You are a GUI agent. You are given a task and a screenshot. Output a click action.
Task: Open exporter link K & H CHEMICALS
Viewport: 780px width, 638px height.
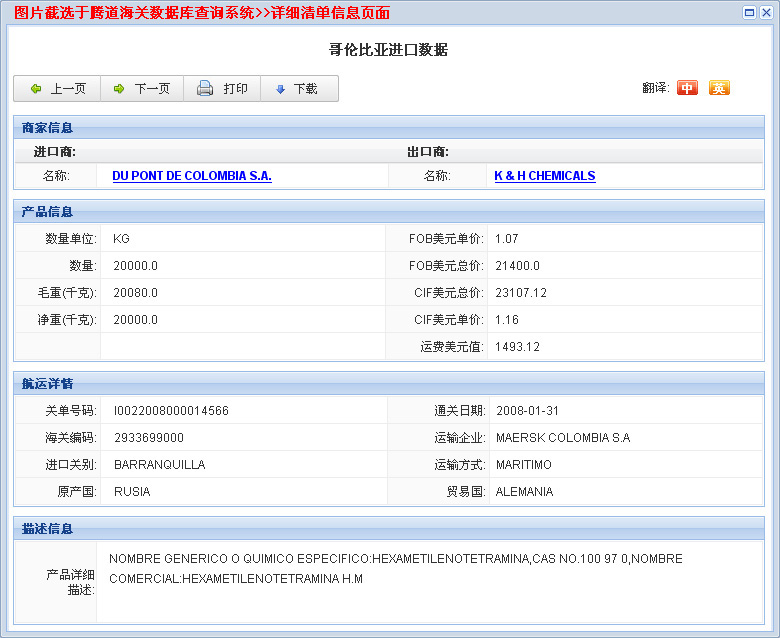[544, 176]
